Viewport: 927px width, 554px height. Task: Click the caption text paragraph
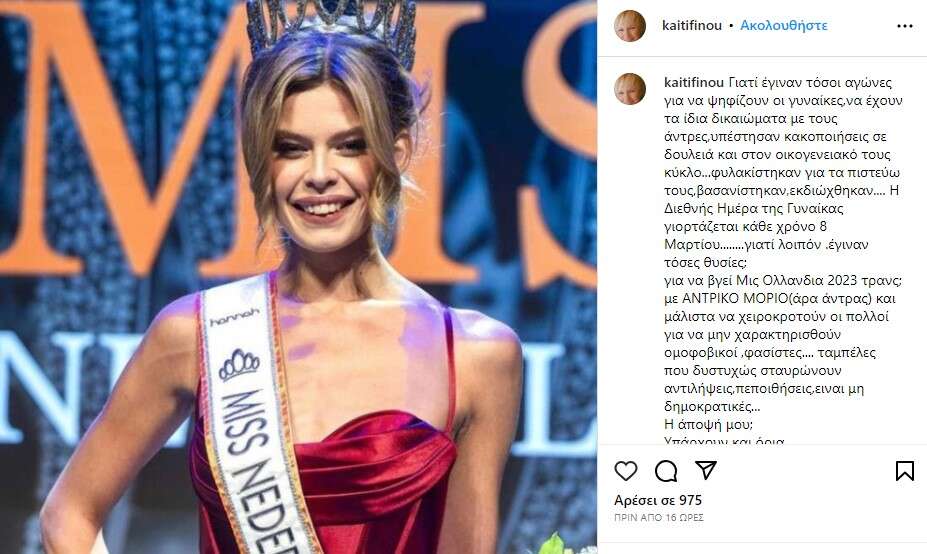783,262
